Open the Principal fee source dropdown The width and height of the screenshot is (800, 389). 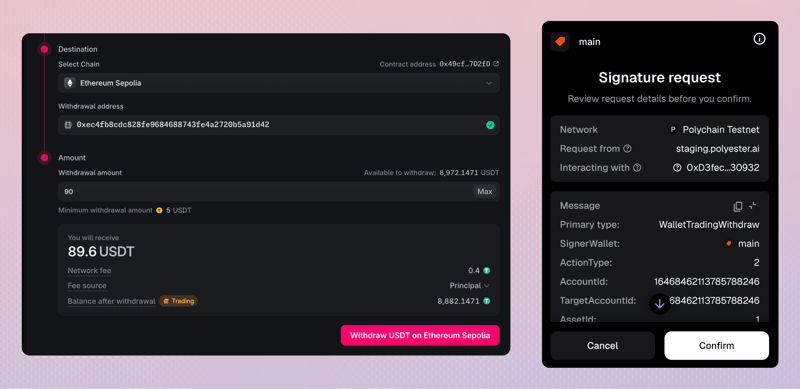pyautogui.click(x=469, y=286)
